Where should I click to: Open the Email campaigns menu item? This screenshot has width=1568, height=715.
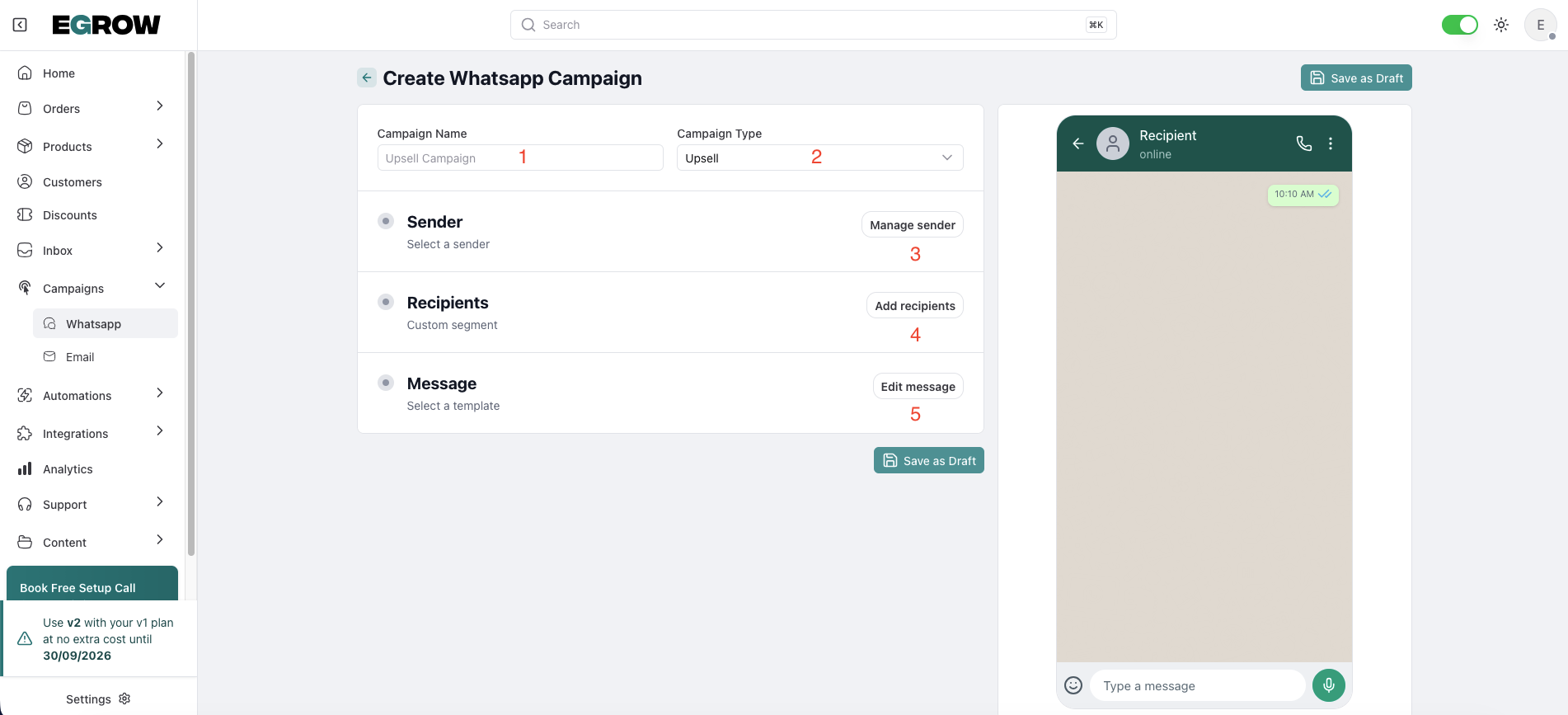pos(80,357)
